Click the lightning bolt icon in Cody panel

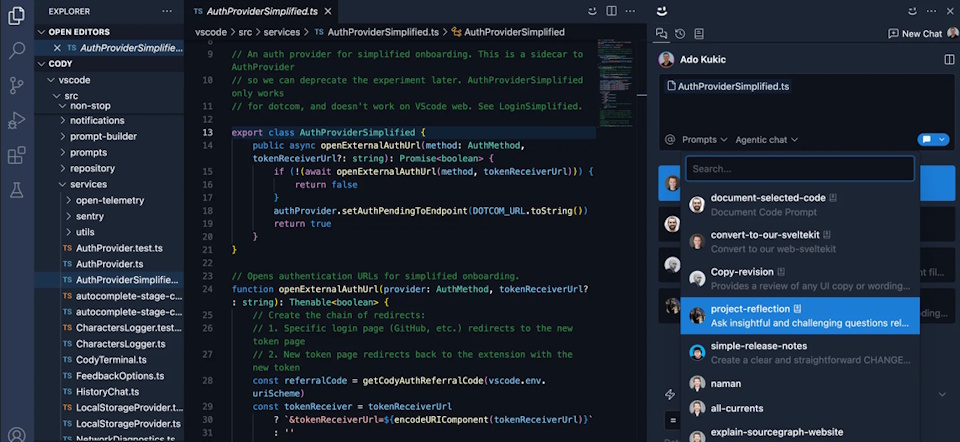click(670, 394)
